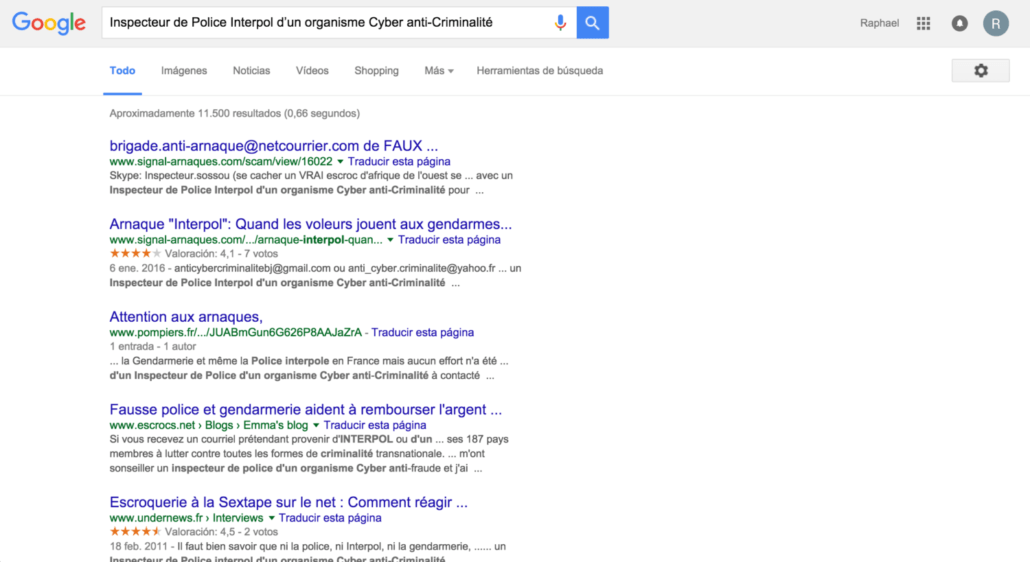Open Herramientas de búsqueda
This screenshot has width=1030, height=562.
[540, 71]
